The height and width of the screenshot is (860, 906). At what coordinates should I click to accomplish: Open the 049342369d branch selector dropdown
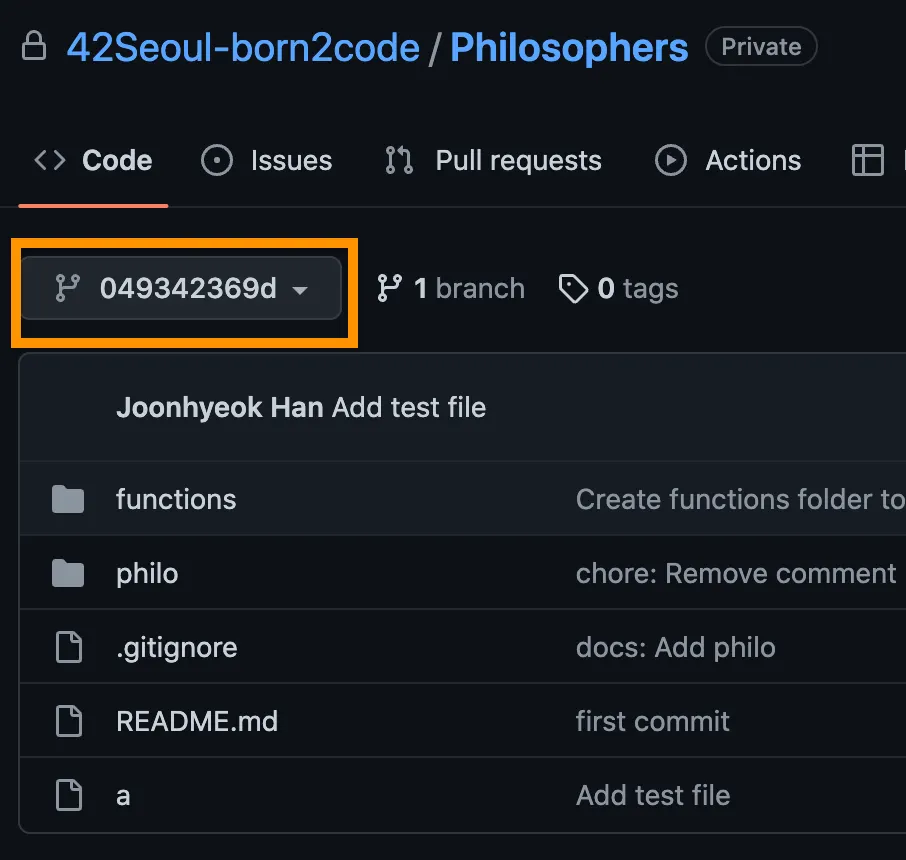coord(182,289)
